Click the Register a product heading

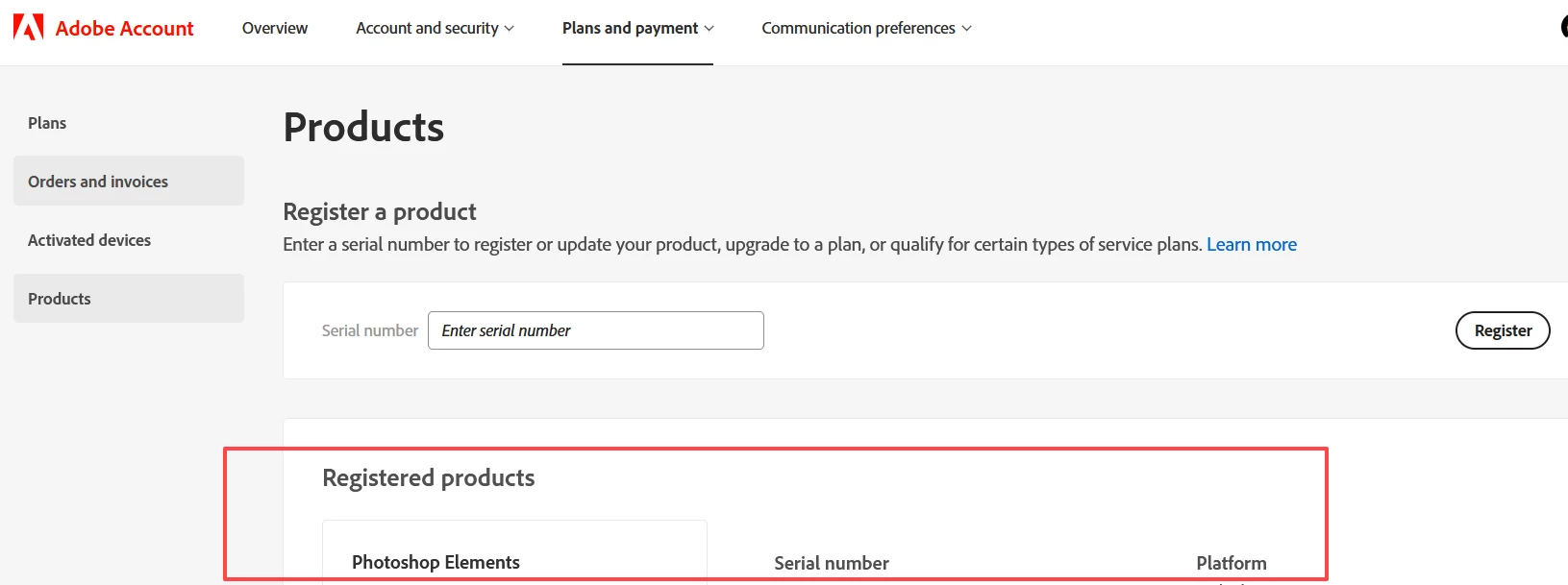point(380,211)
